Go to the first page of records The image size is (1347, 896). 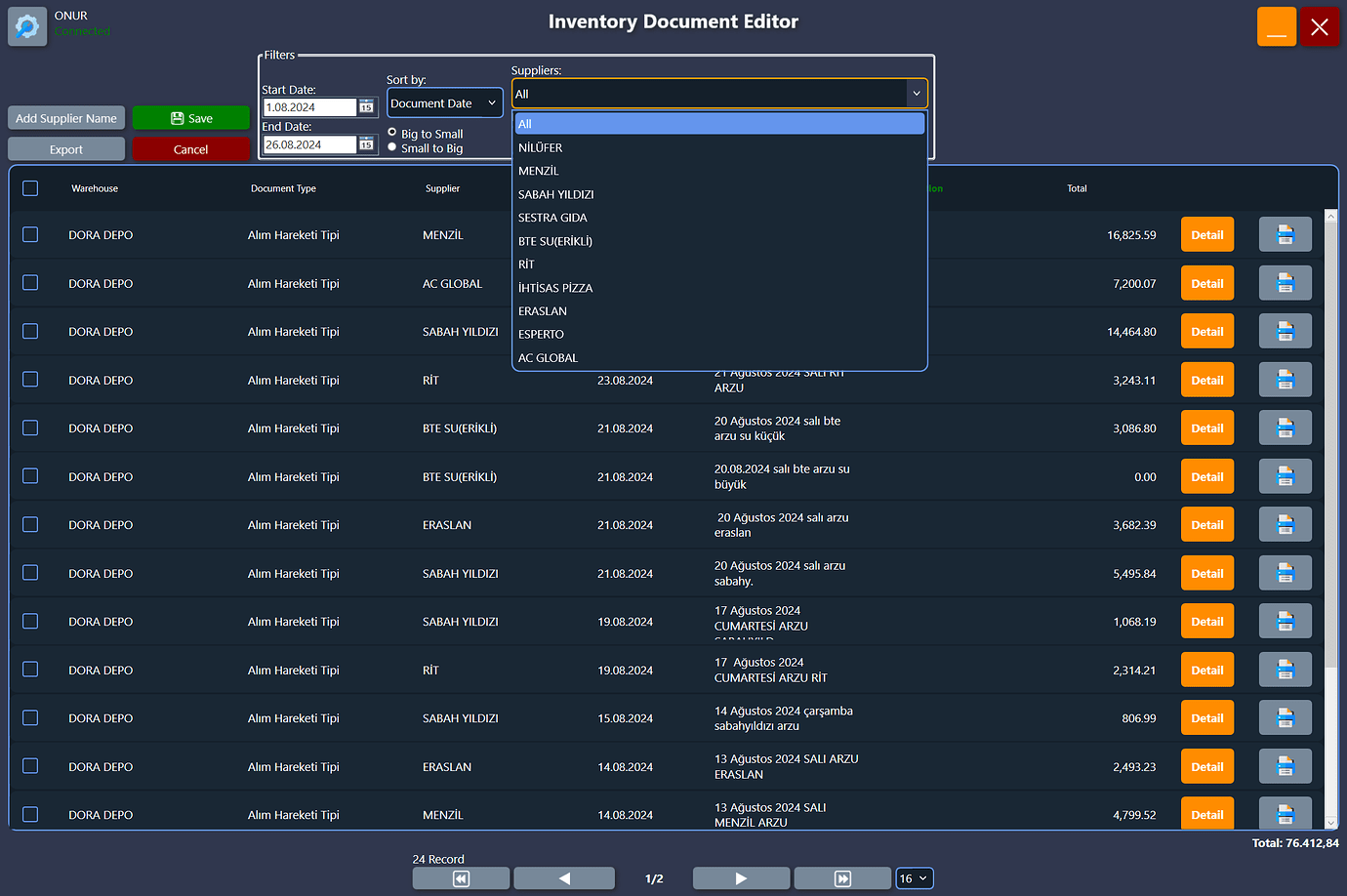(461, 878)
